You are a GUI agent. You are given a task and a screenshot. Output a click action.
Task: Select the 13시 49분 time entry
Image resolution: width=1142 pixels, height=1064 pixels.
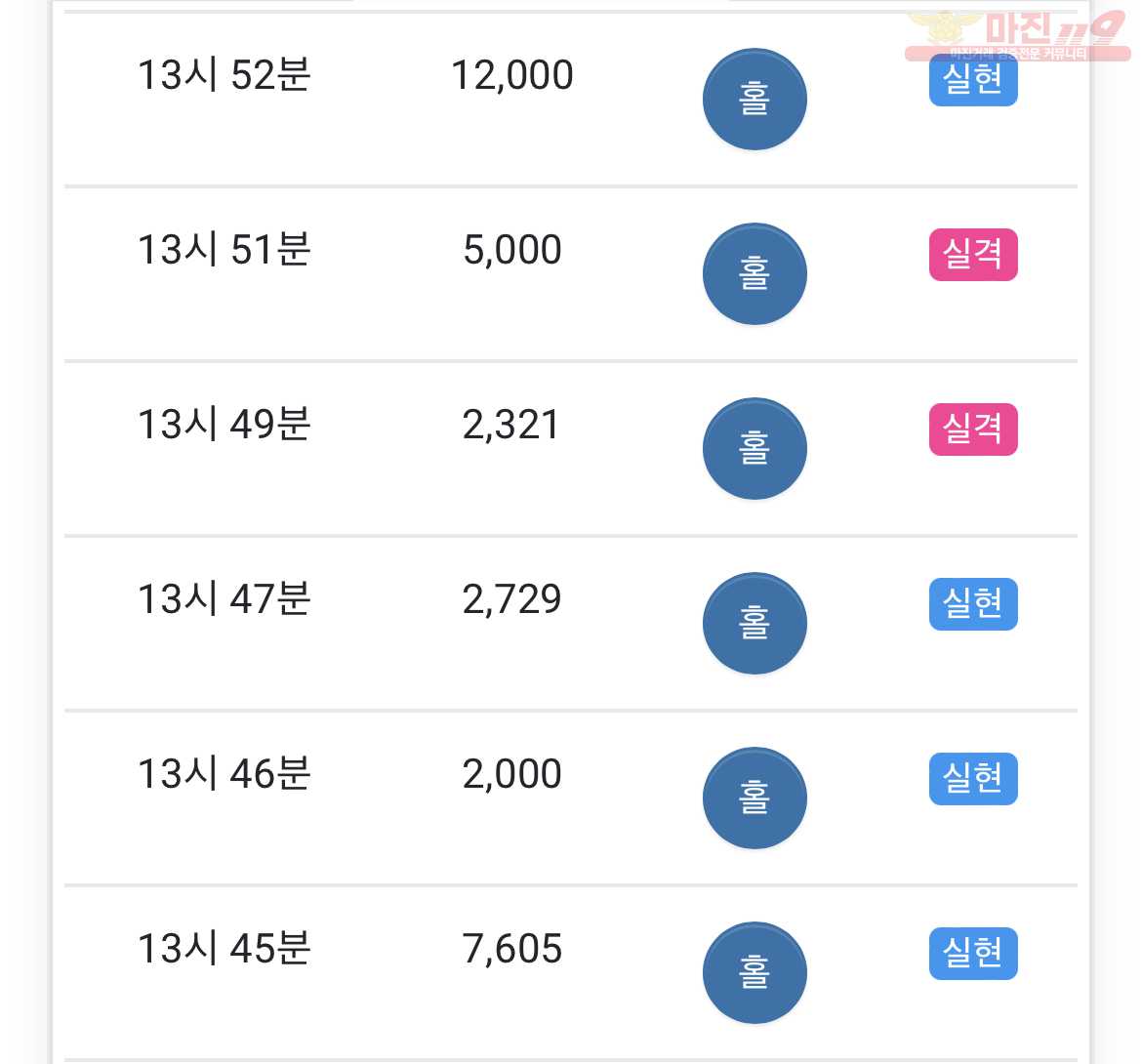(224, 425)
